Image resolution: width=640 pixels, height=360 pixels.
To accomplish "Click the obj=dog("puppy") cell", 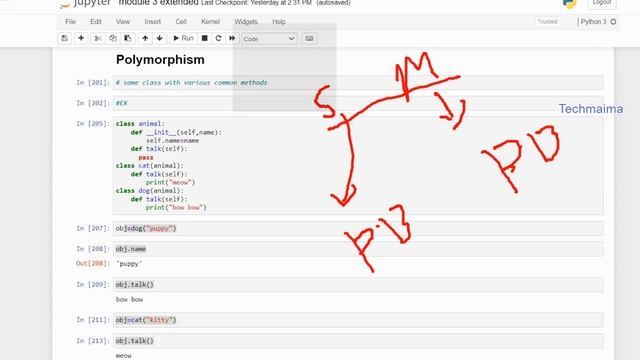I will tap(358, 229).
